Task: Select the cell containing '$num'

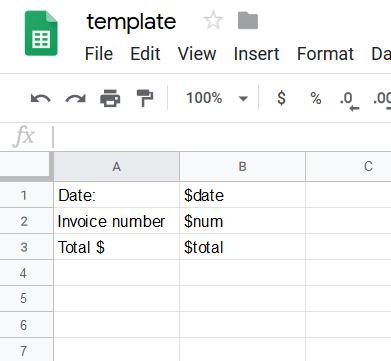Action: [242, 221]
